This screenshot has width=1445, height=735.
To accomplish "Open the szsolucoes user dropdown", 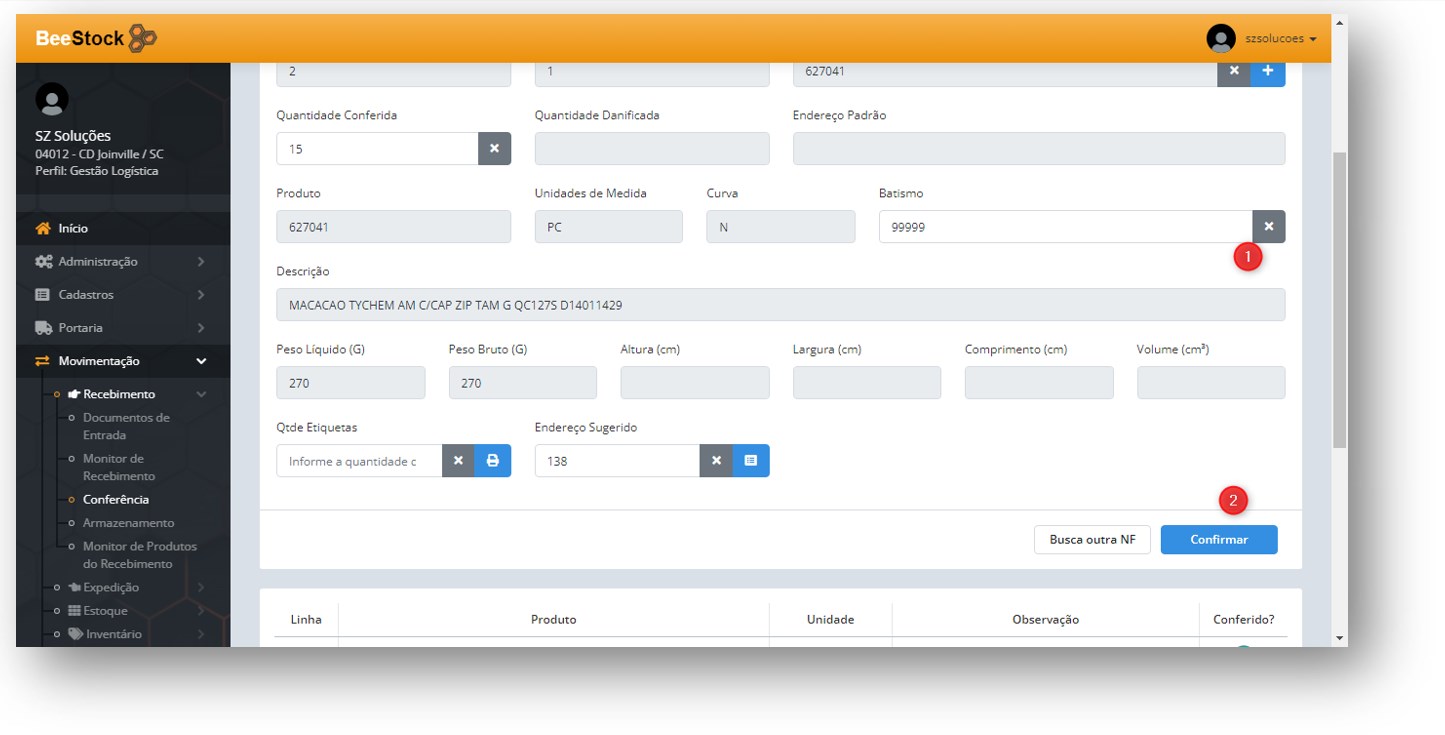I will tap(1263, 39).
